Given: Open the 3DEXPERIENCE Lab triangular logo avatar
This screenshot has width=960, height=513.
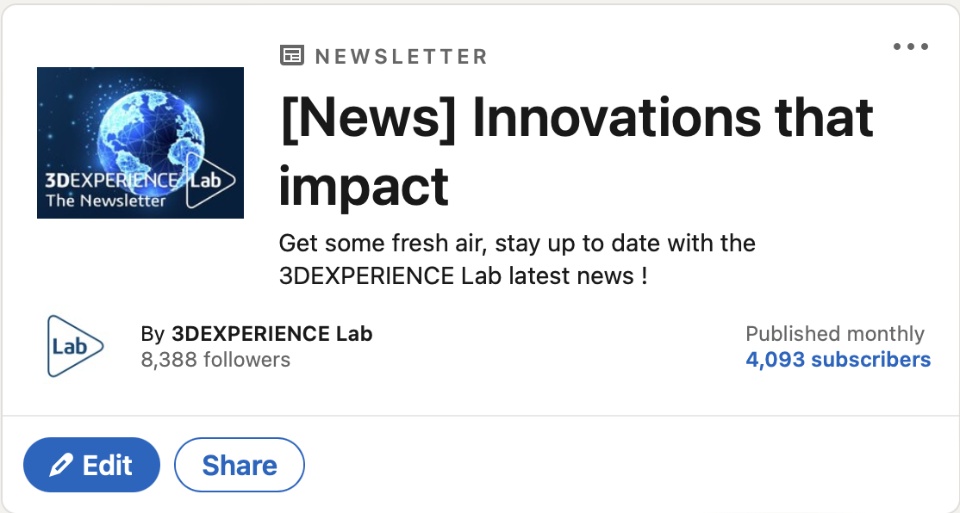Looking at the screenshot, I should click(x=74, y=346).
